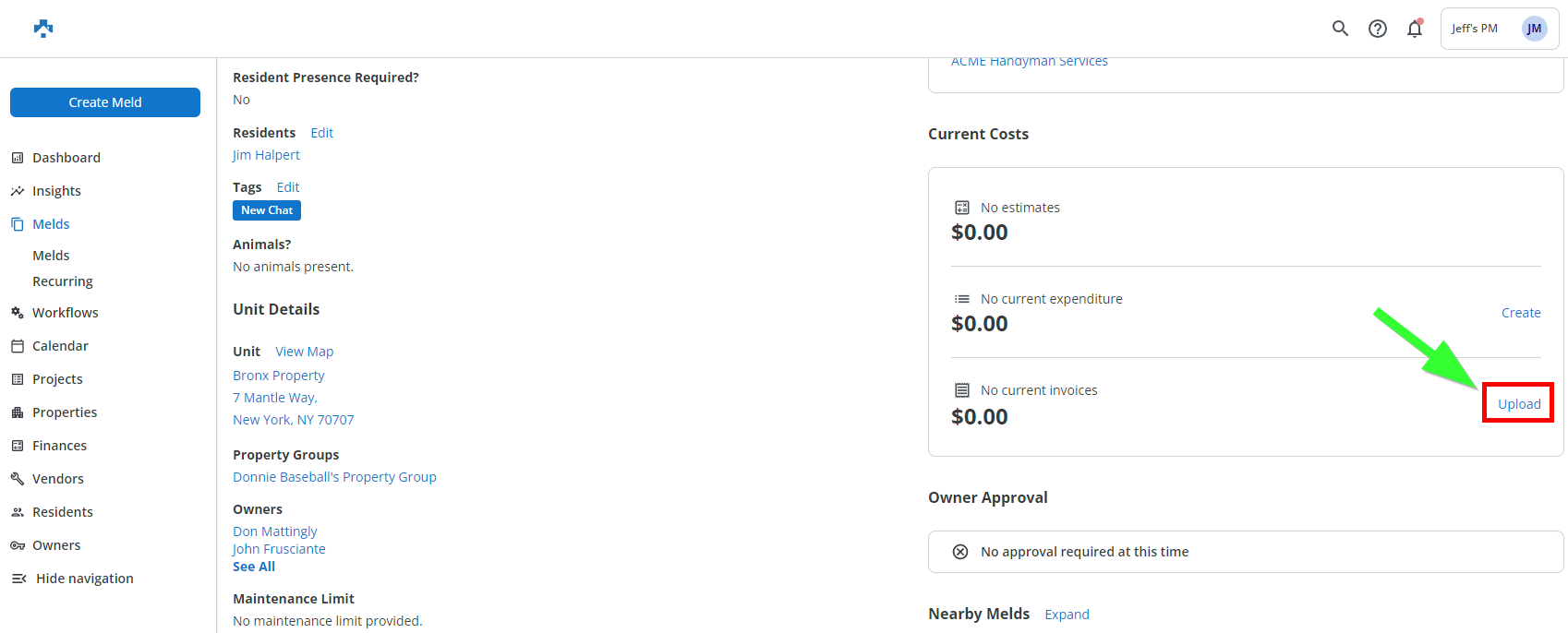The width and height of the screenshot is (1568, 633).
Task: Navigate to Vendors page
Action: (57, 479)
